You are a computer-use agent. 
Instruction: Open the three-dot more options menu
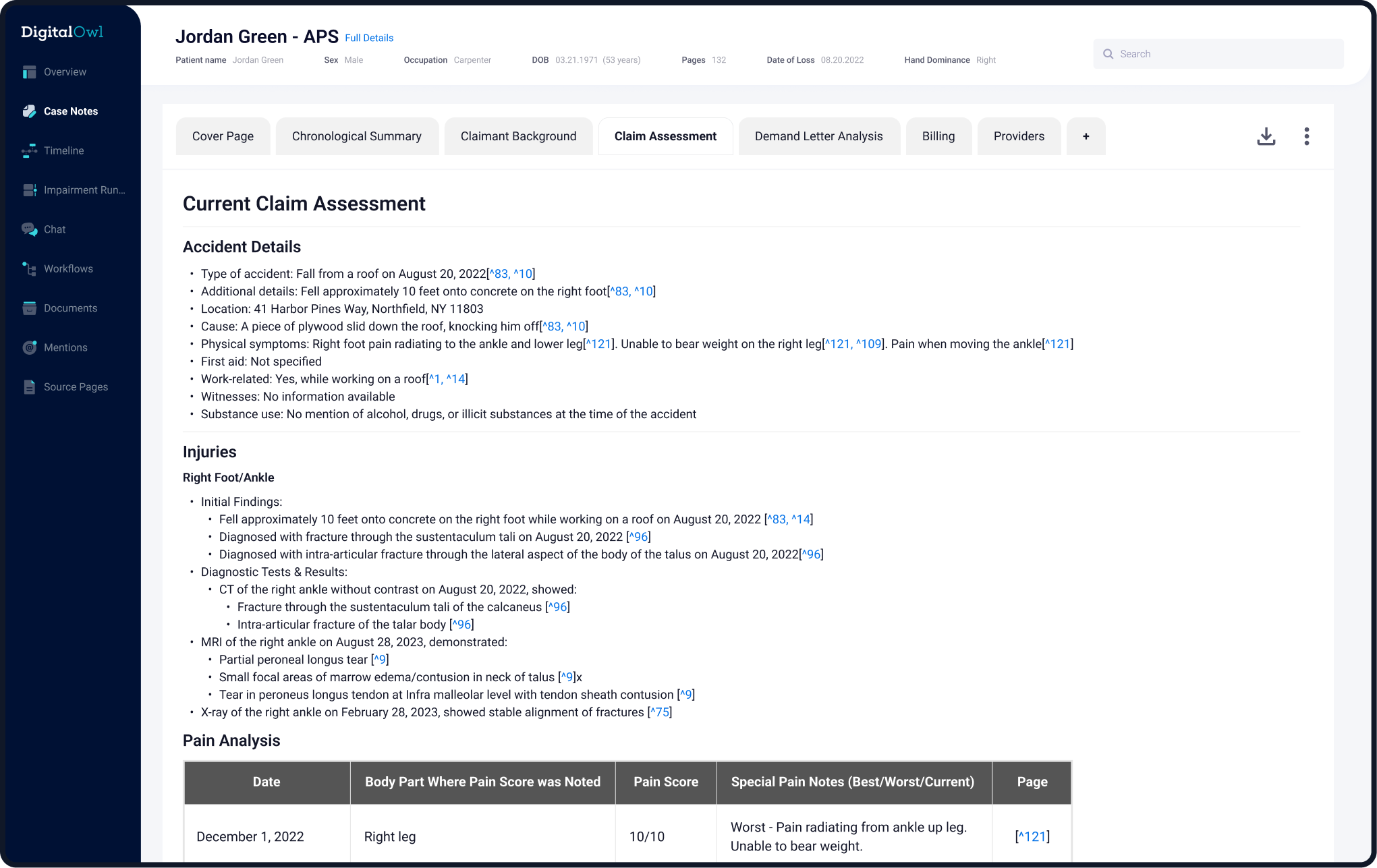pos(1306,136)
